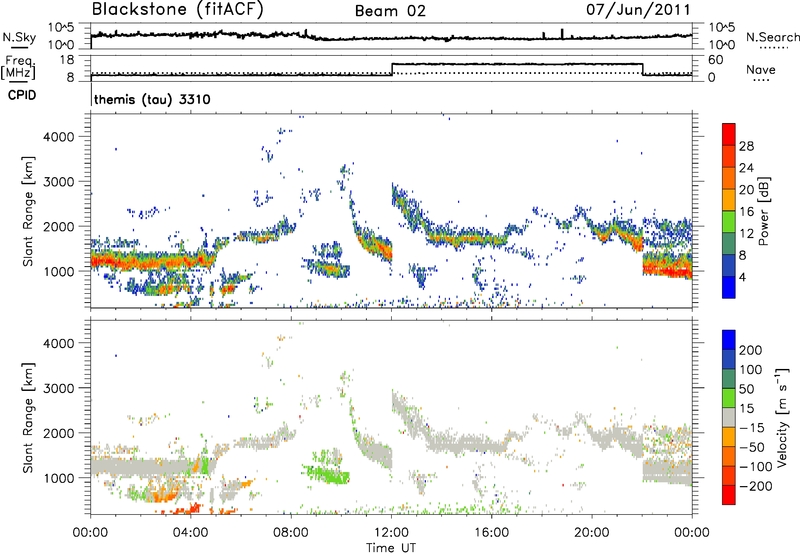Click the 'Freq. [MHz]' axis label
This screenshot has height=554, width=800.
pyautogui.click(x=19, y=67)
